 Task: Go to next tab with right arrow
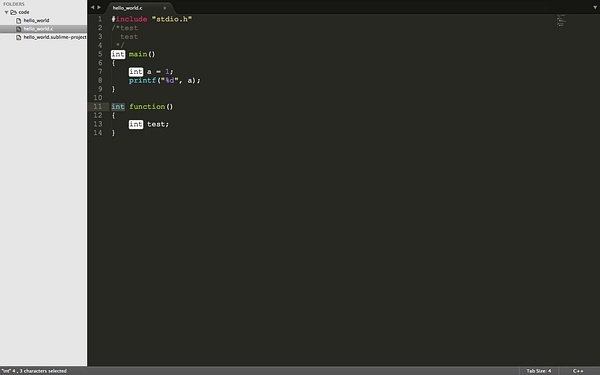[99, 7]
